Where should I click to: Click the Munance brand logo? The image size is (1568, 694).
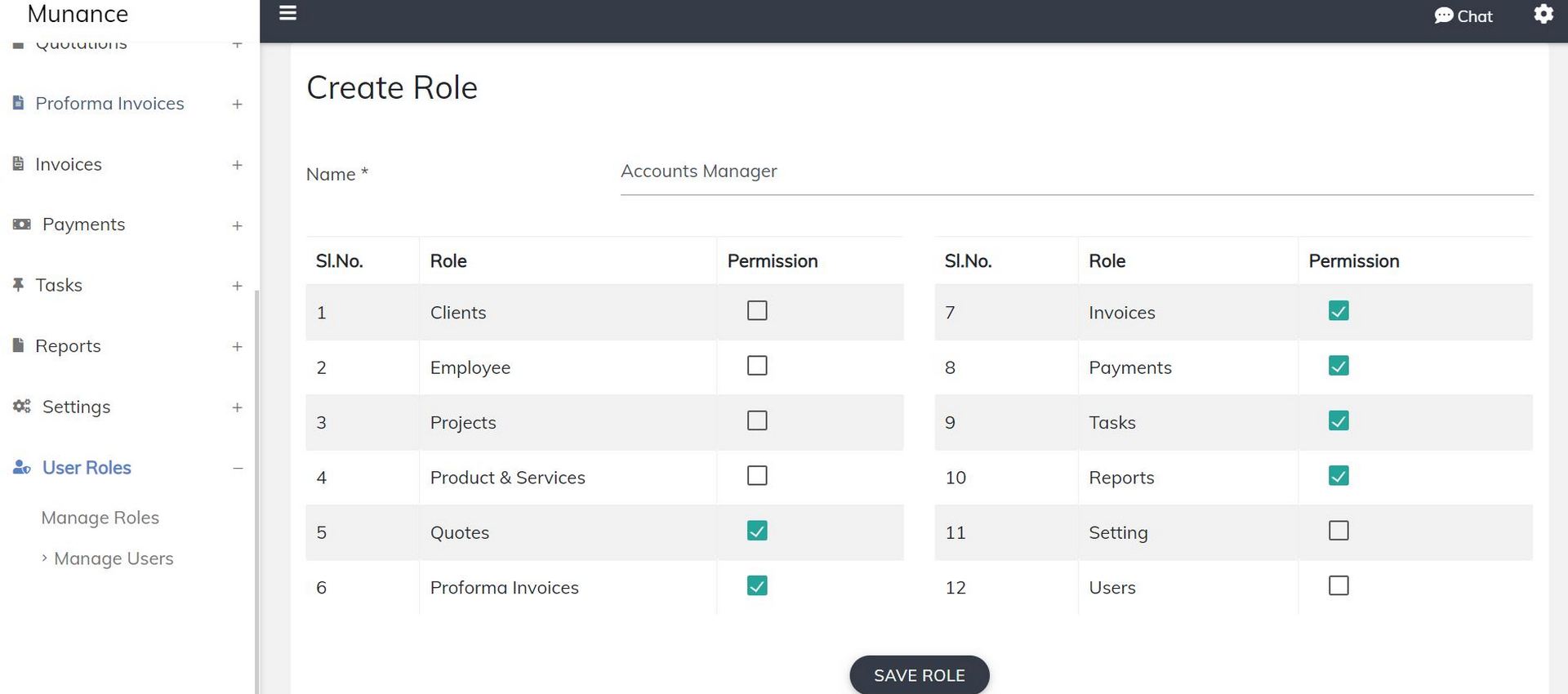point(78,14)
